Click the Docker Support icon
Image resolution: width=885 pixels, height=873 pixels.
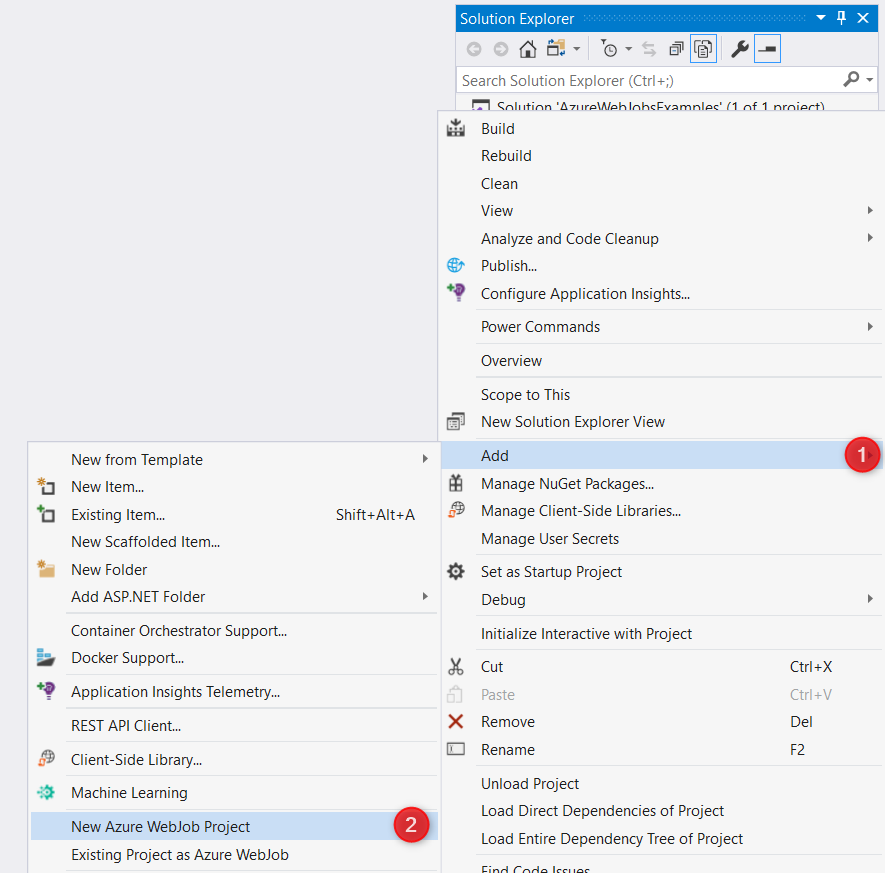46,657
